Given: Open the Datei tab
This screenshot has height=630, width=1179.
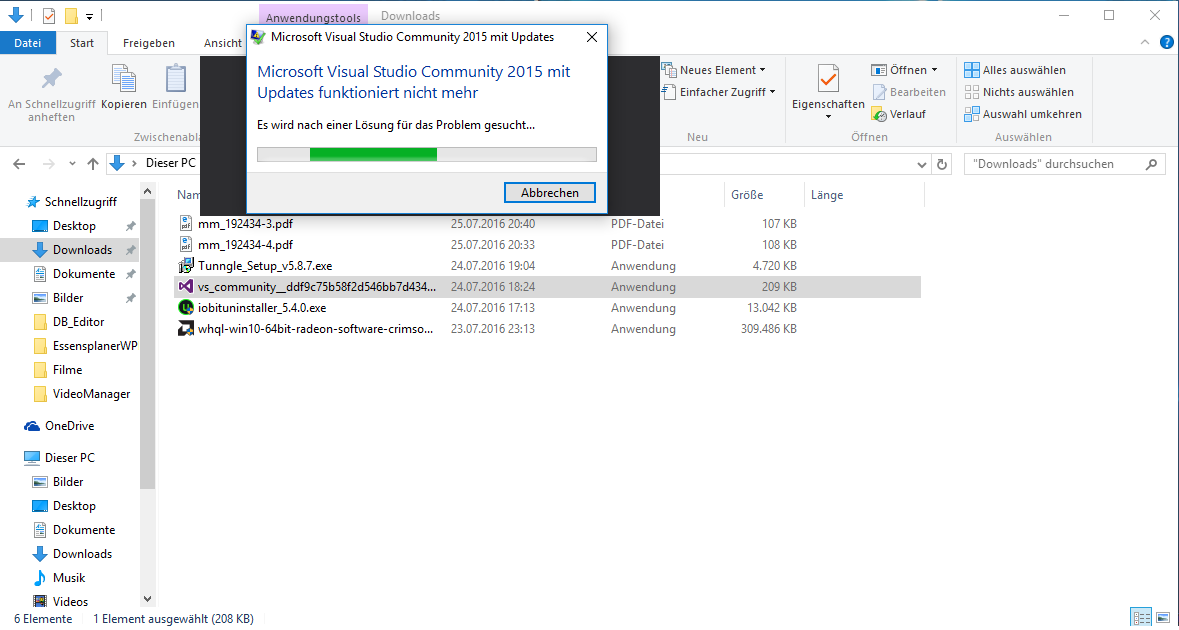Looking at the screenshot, I should pos(28,43).
